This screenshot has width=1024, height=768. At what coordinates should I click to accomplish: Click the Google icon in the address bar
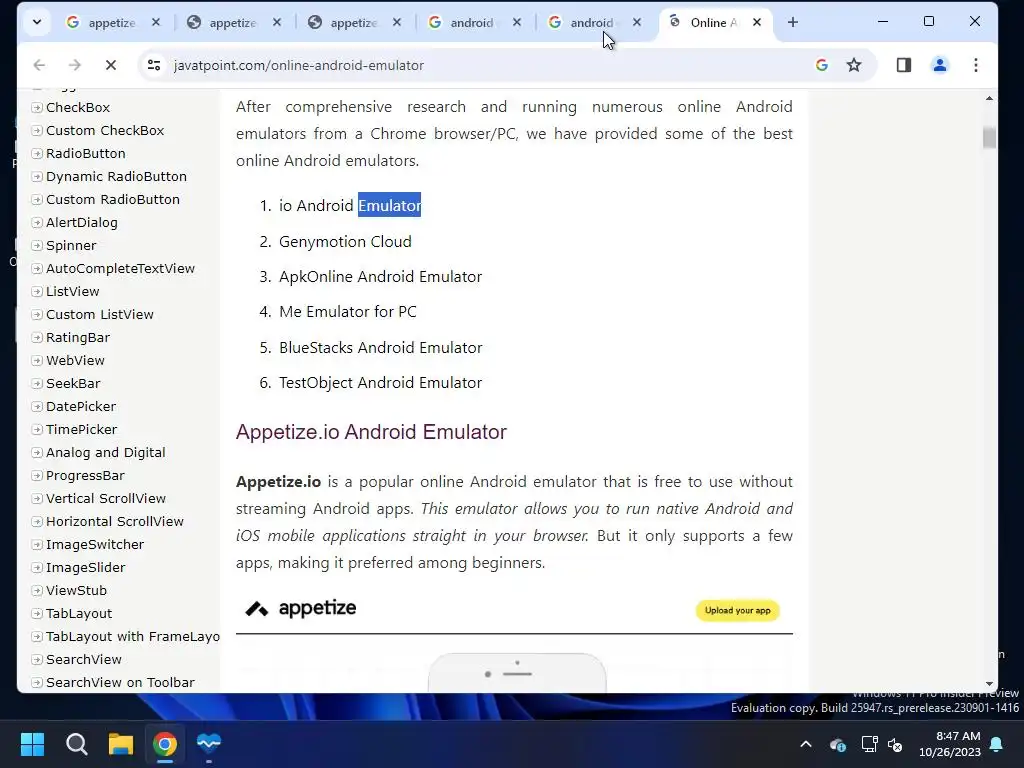pos(822,65)
